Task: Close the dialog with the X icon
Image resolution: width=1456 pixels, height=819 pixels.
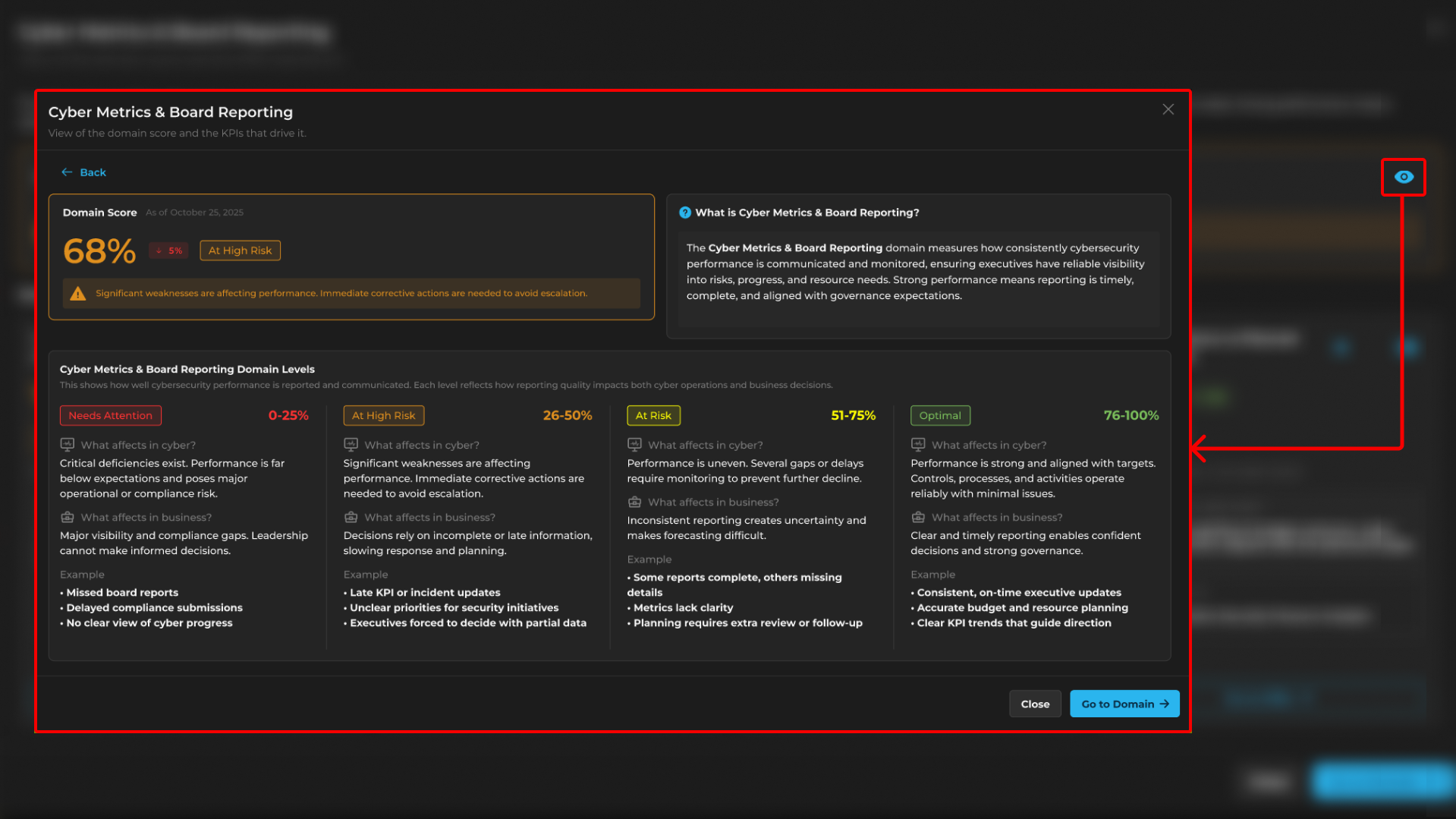Action: pos(1168,109)
